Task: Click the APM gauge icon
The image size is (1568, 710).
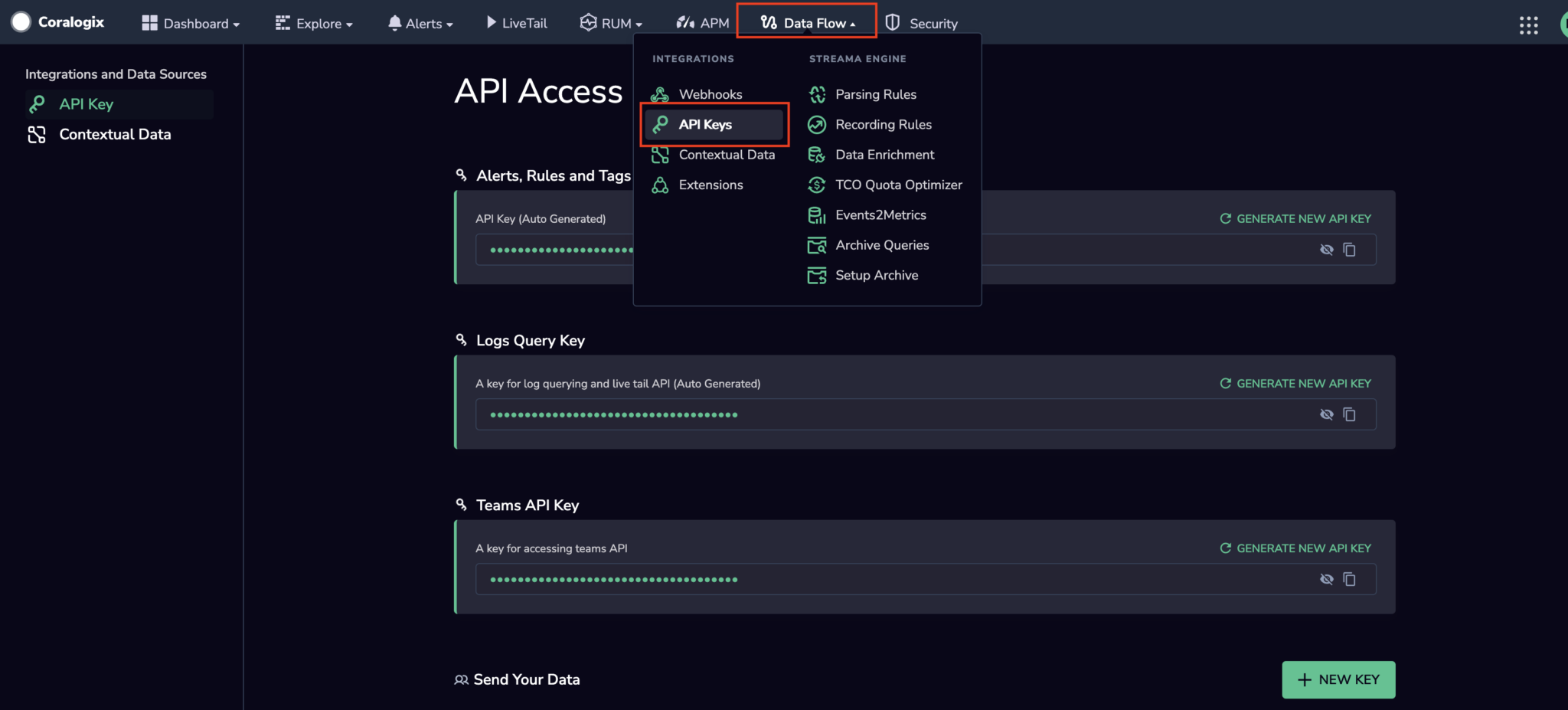Action: [685, 23]
